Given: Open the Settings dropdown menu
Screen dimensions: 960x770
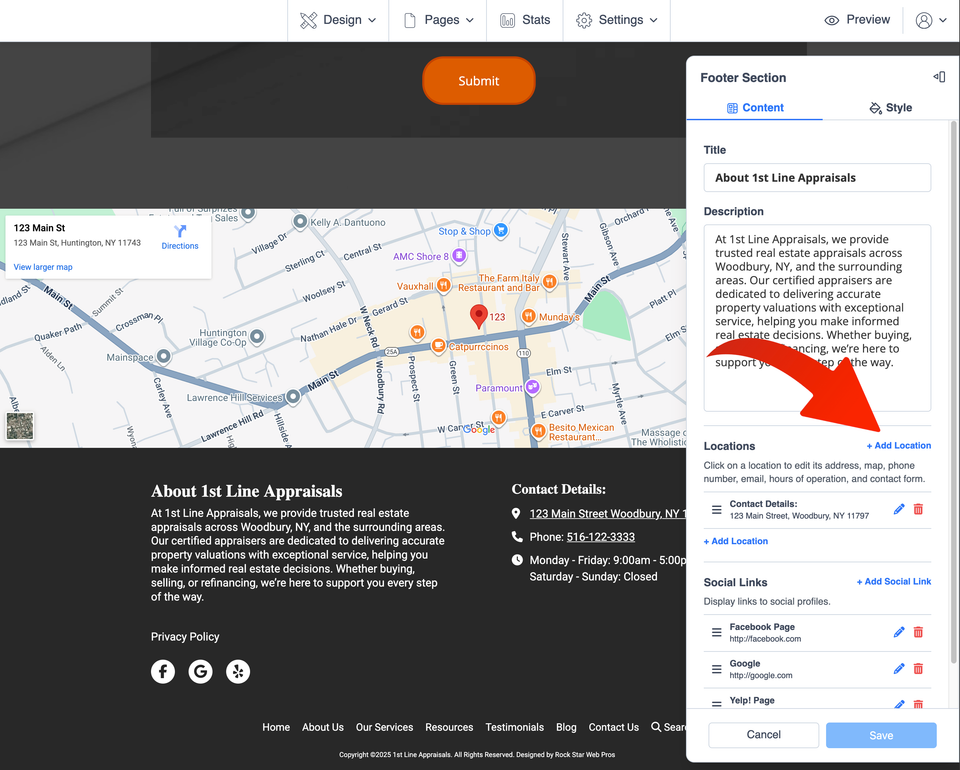Looking at the screenshot, I should [x=617, y=20].
